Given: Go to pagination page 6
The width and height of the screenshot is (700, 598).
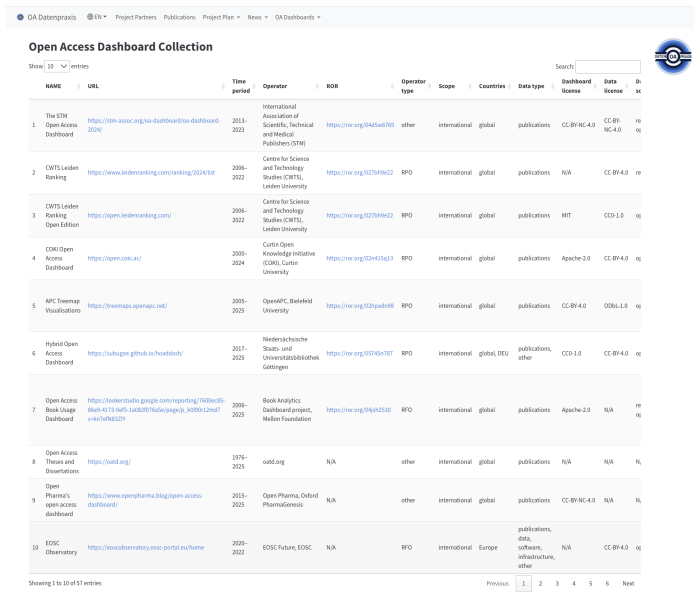Looking at the screenshot, I should click(607, 584).
